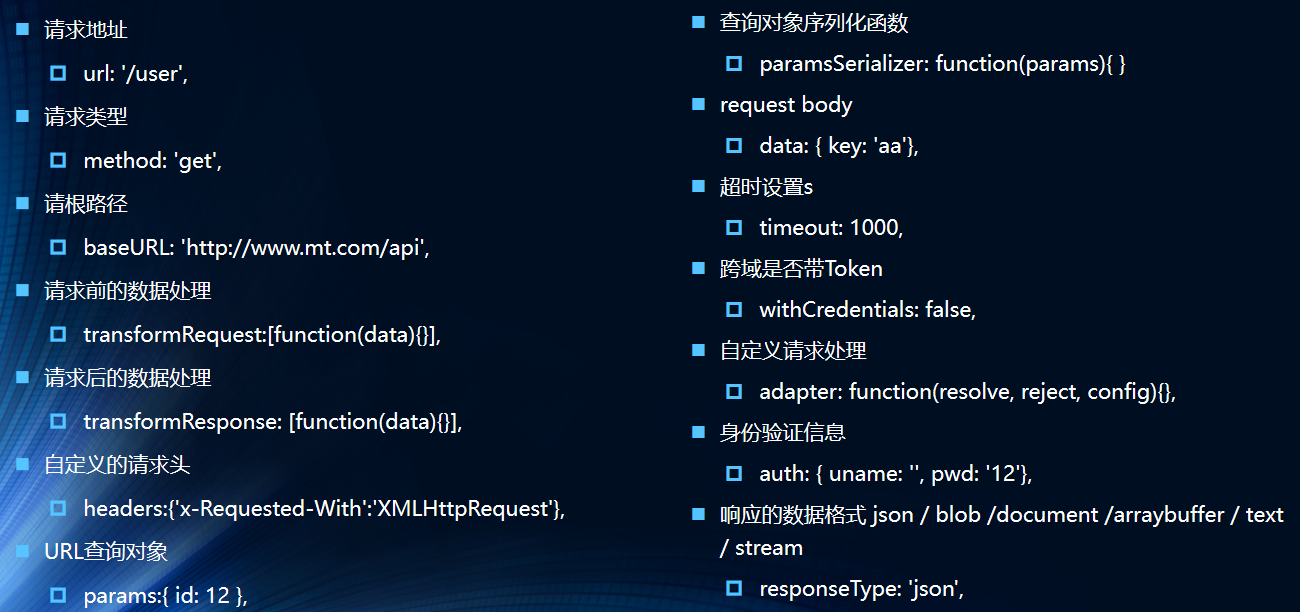Select the heading 跨域是否带Token
Image resolution: width=1300 pixels, height=612 pixels.
point(801,269)
